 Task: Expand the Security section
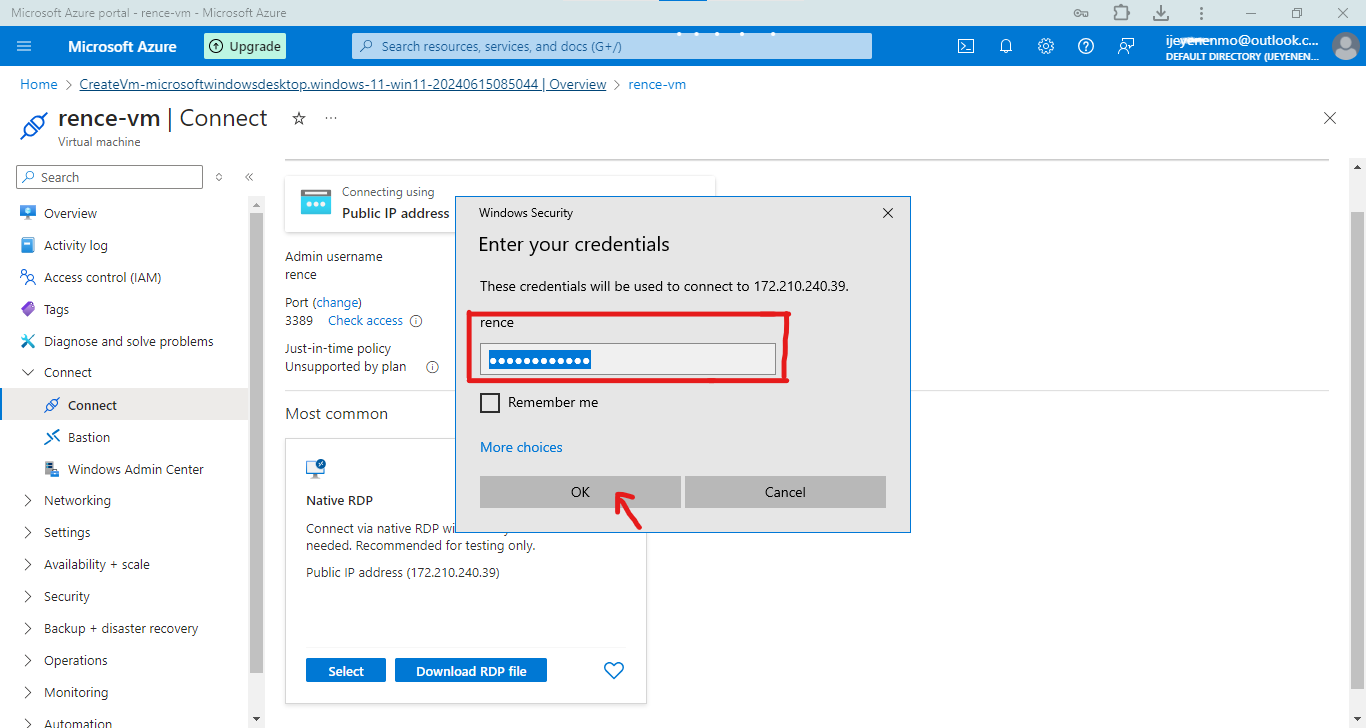coord(28,597)
